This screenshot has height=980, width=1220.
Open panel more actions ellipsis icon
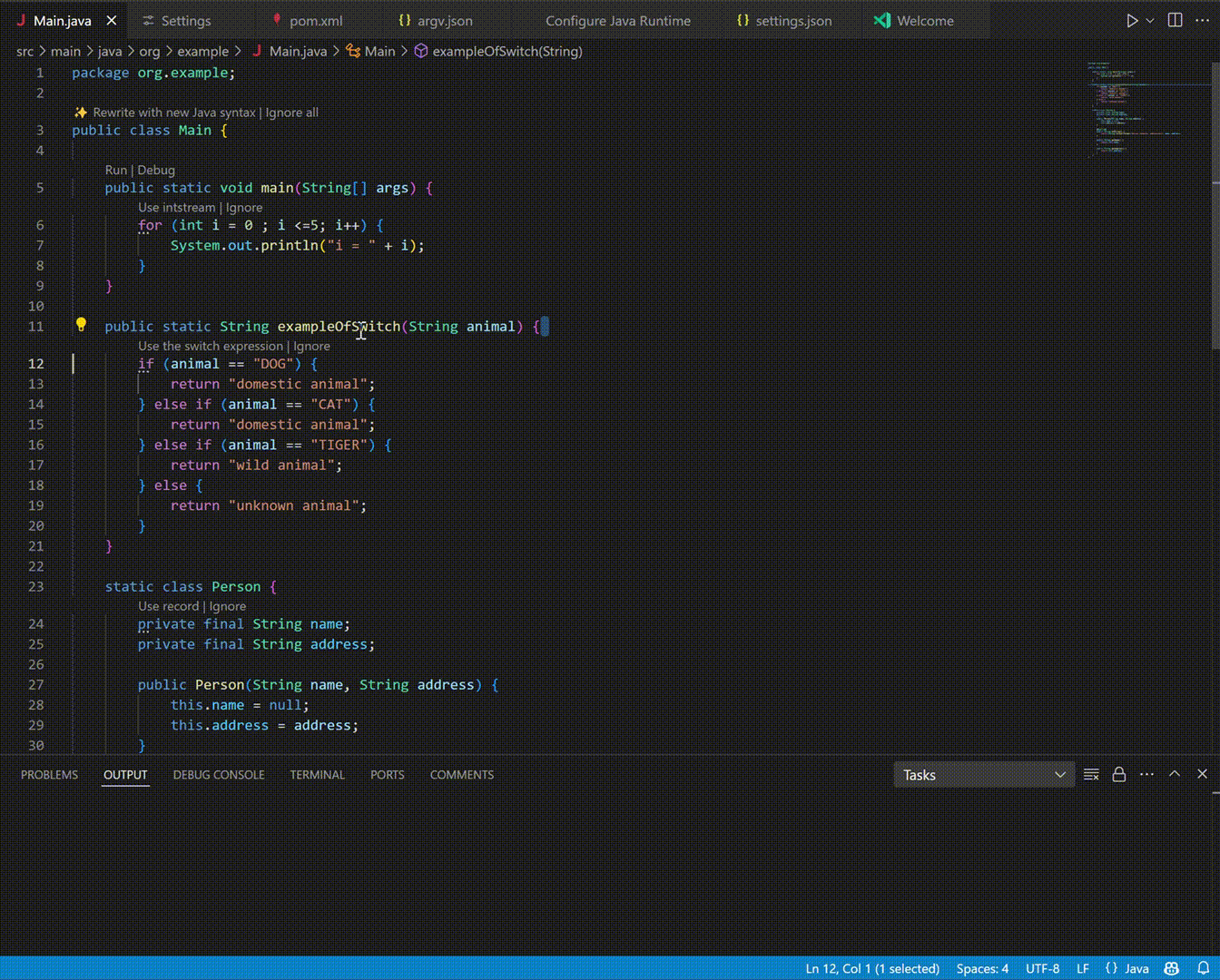pyautogui.click(x=1146, y=774)
